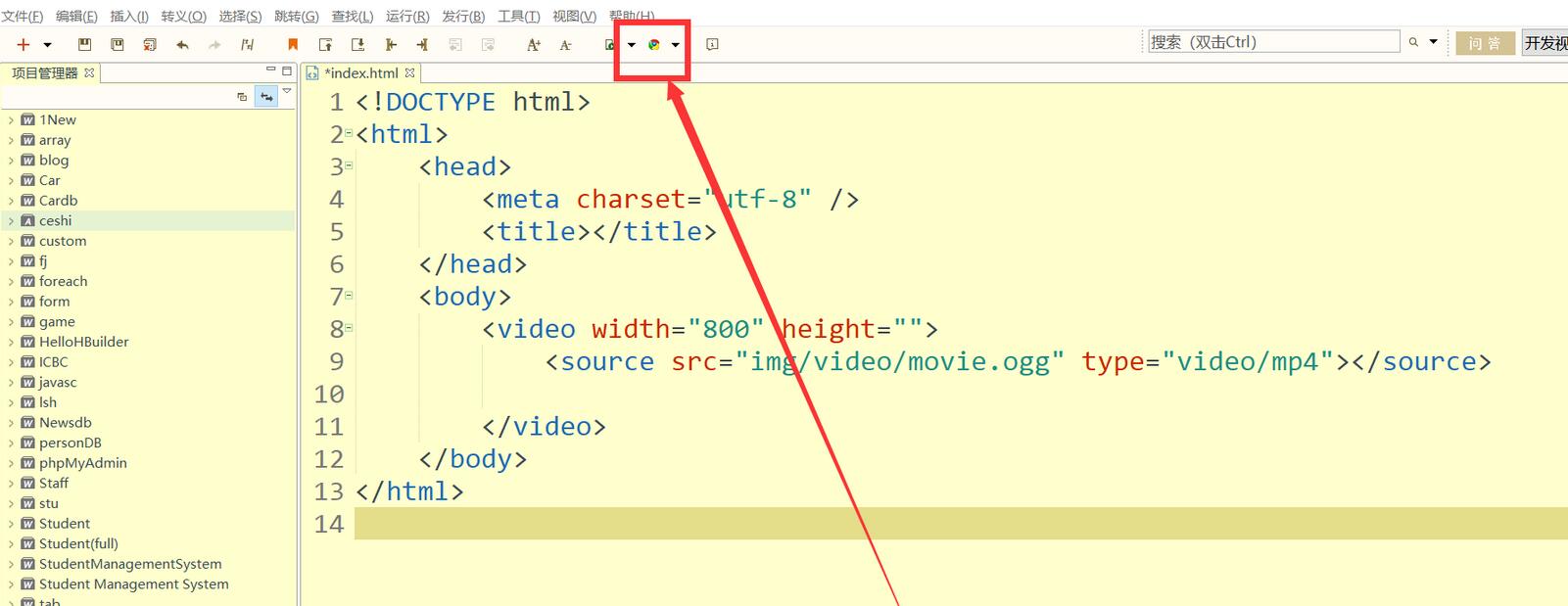Select the Cardb project

[58, 201]
